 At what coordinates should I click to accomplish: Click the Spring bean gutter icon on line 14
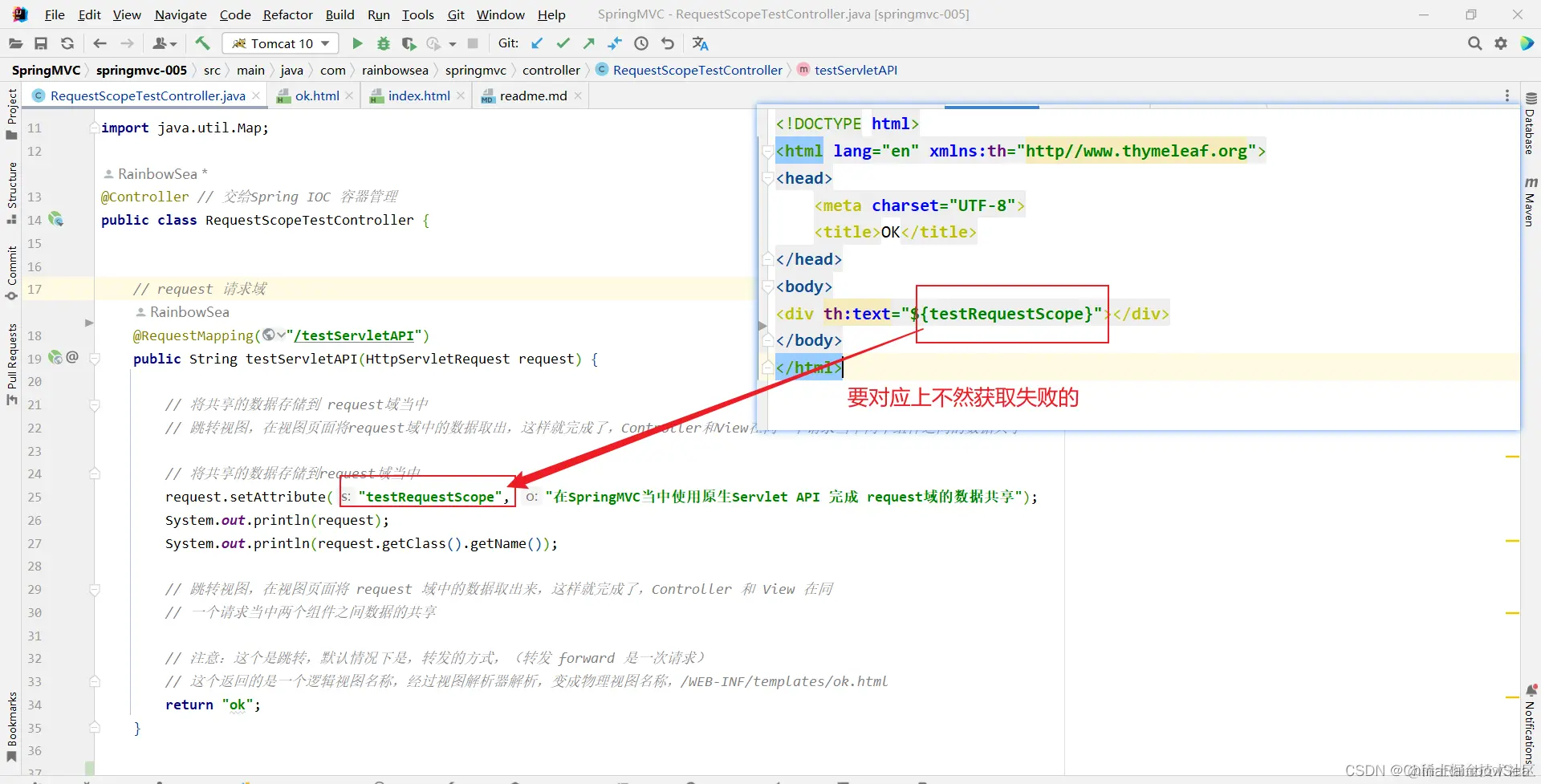click(x=55, y=219)
